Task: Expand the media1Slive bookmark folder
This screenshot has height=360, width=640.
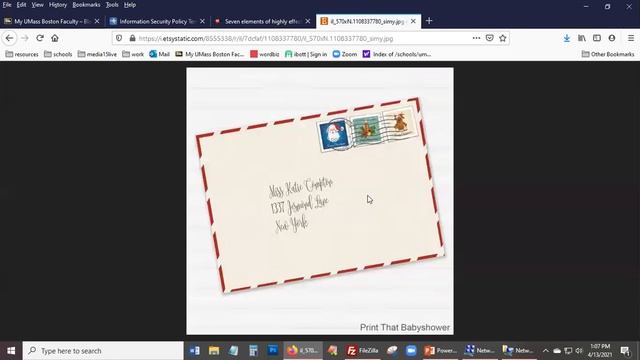Action: (x=97, y=54)
